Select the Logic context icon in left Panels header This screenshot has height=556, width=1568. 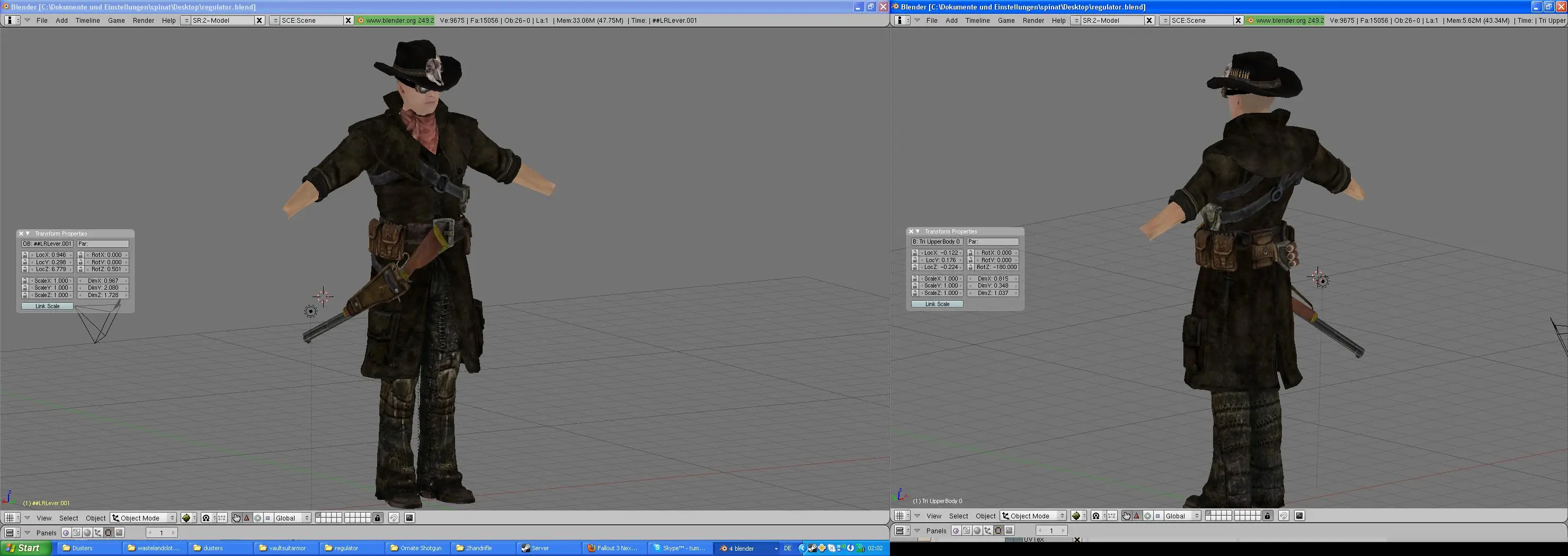(66, 533)
